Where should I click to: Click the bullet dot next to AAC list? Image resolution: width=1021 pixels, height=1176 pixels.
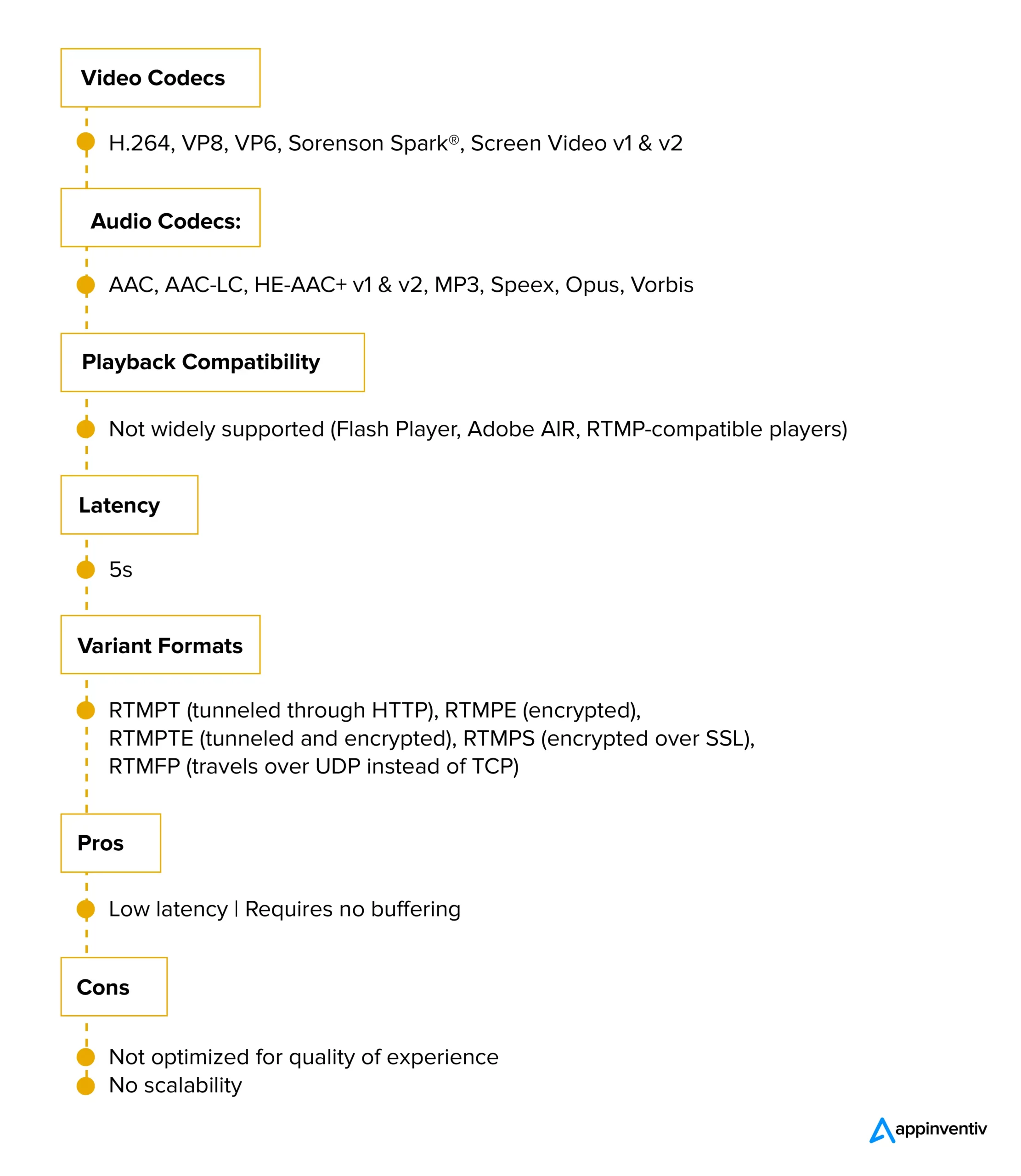86,284
